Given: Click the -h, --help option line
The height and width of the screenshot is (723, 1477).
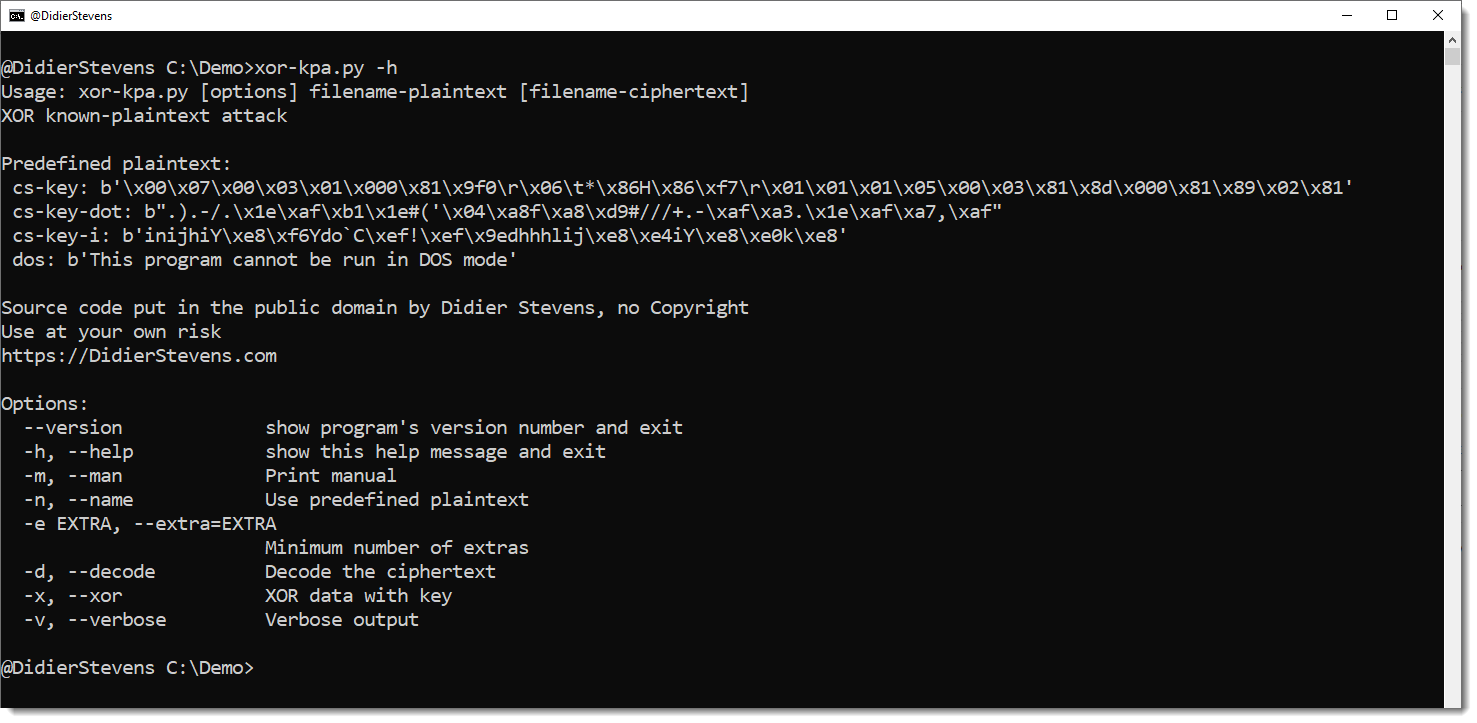Looking at the screenshot, I should (x=79, y=452).
